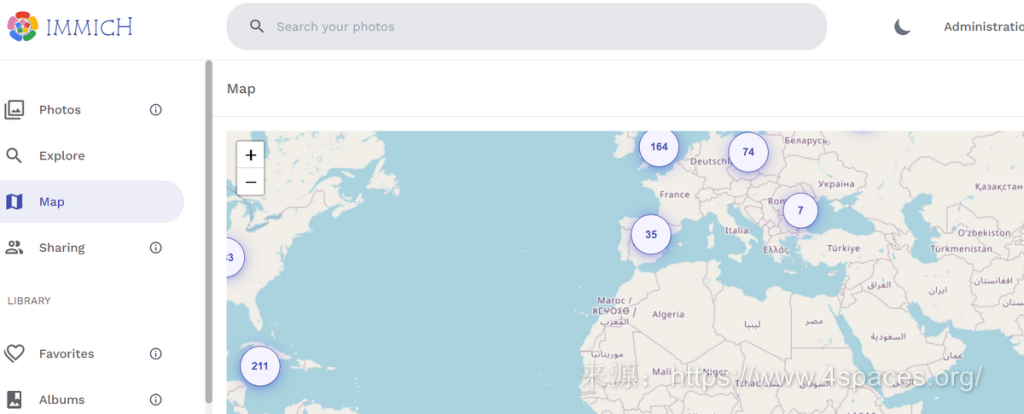This screenshot has width=1024, height=414.
Task: Open the 164 photo cluster marker
Action: click(x=658, y=147)
